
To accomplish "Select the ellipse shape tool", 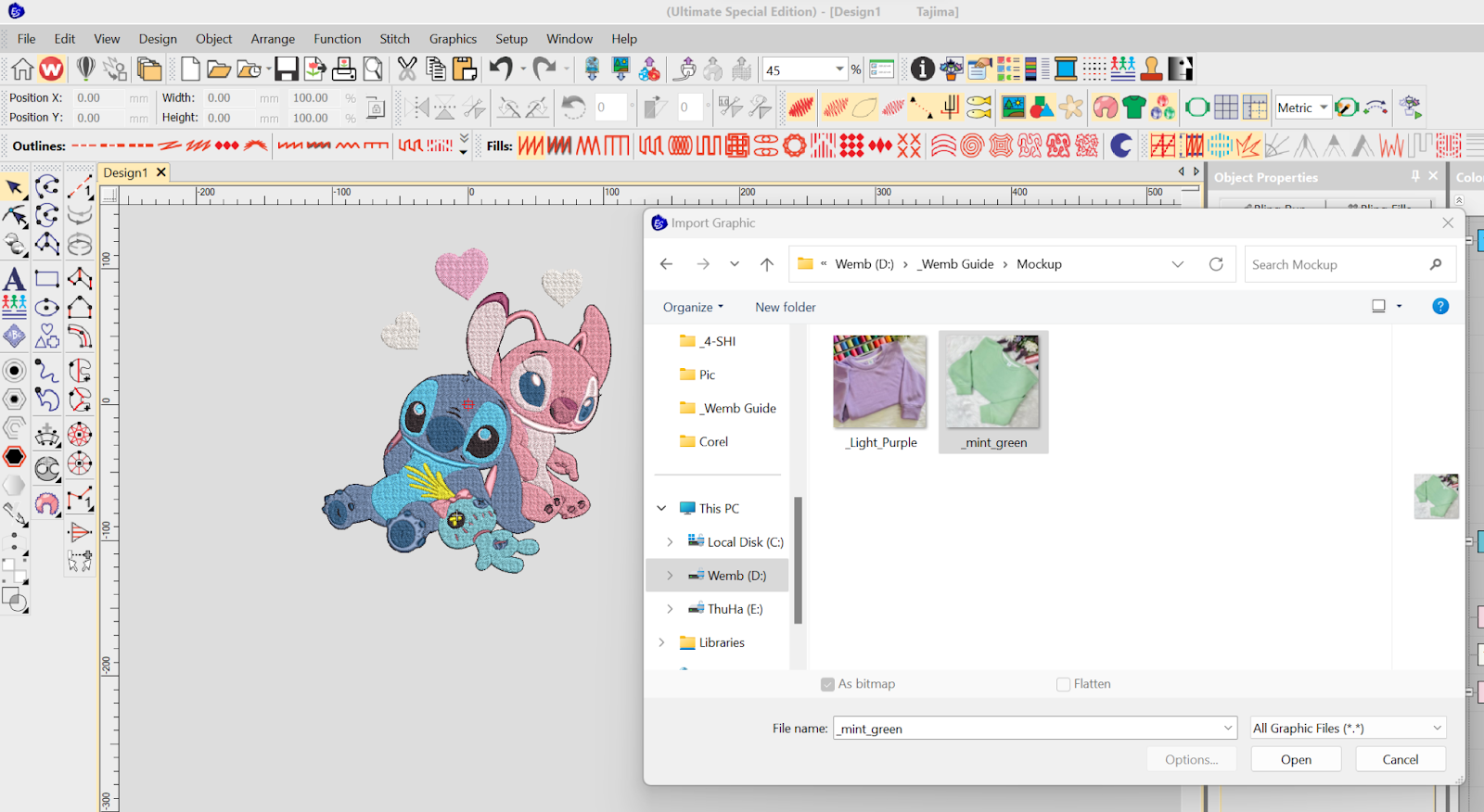I will [x=47, y=308].
